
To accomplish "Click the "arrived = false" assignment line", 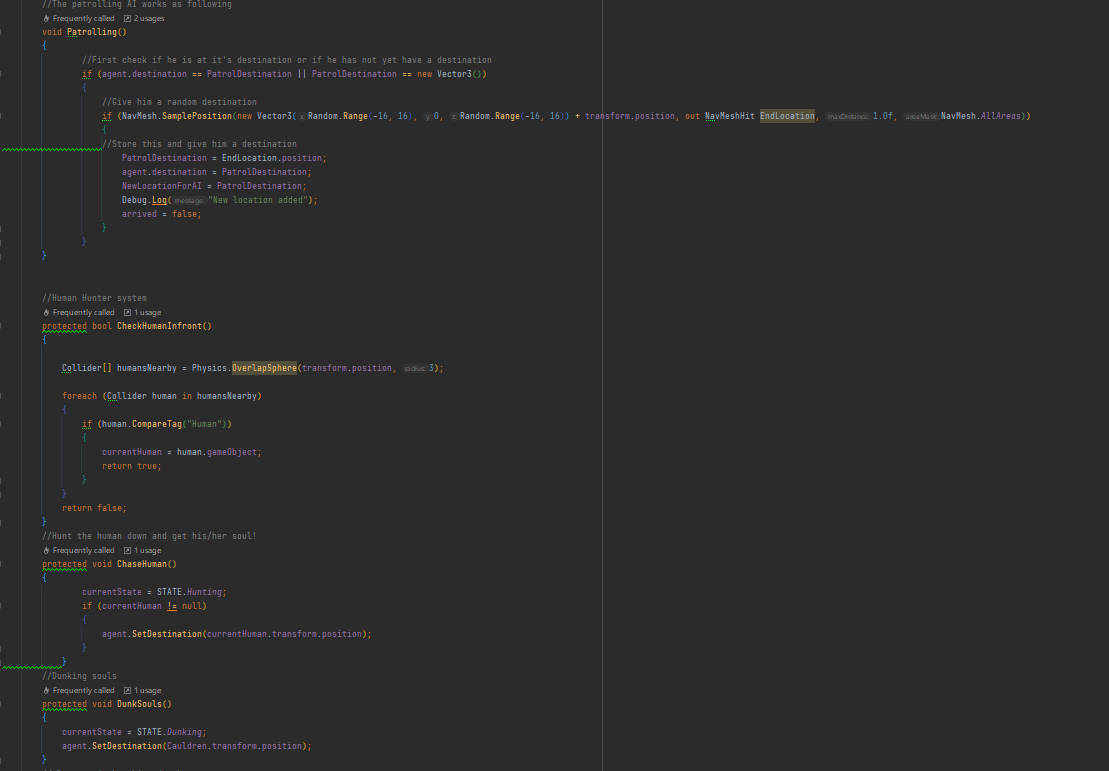I will pyautogui.click(x=161, y=214).
